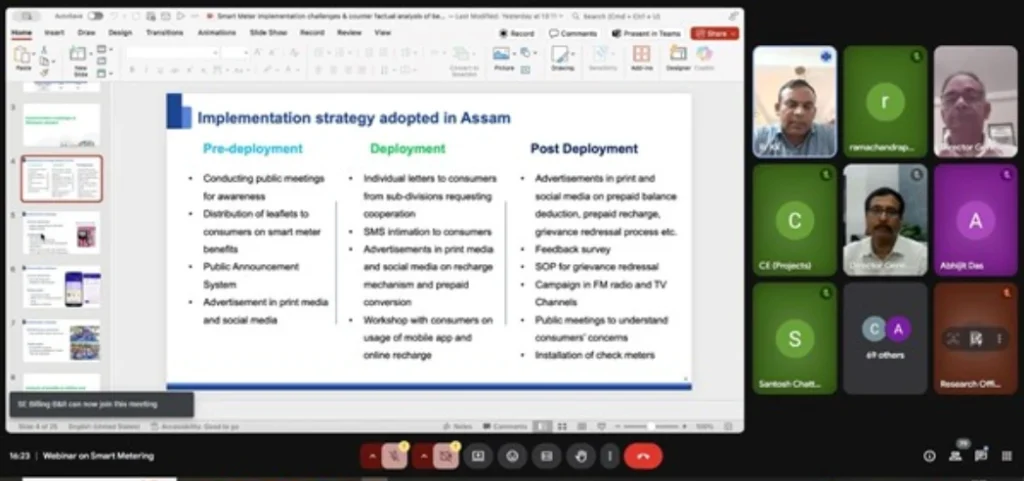Click the Present screen icon in Meet
This screenshot has height=481, width=1024.
(478, 456)
